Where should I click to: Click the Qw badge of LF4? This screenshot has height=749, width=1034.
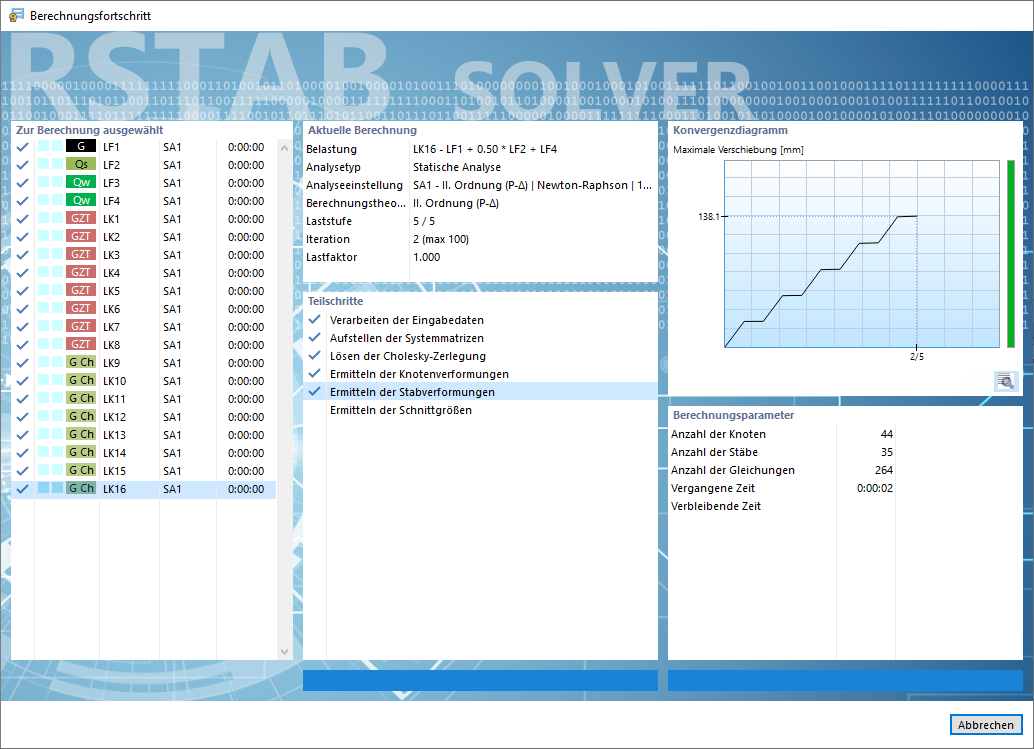click(x=81, y=200)
